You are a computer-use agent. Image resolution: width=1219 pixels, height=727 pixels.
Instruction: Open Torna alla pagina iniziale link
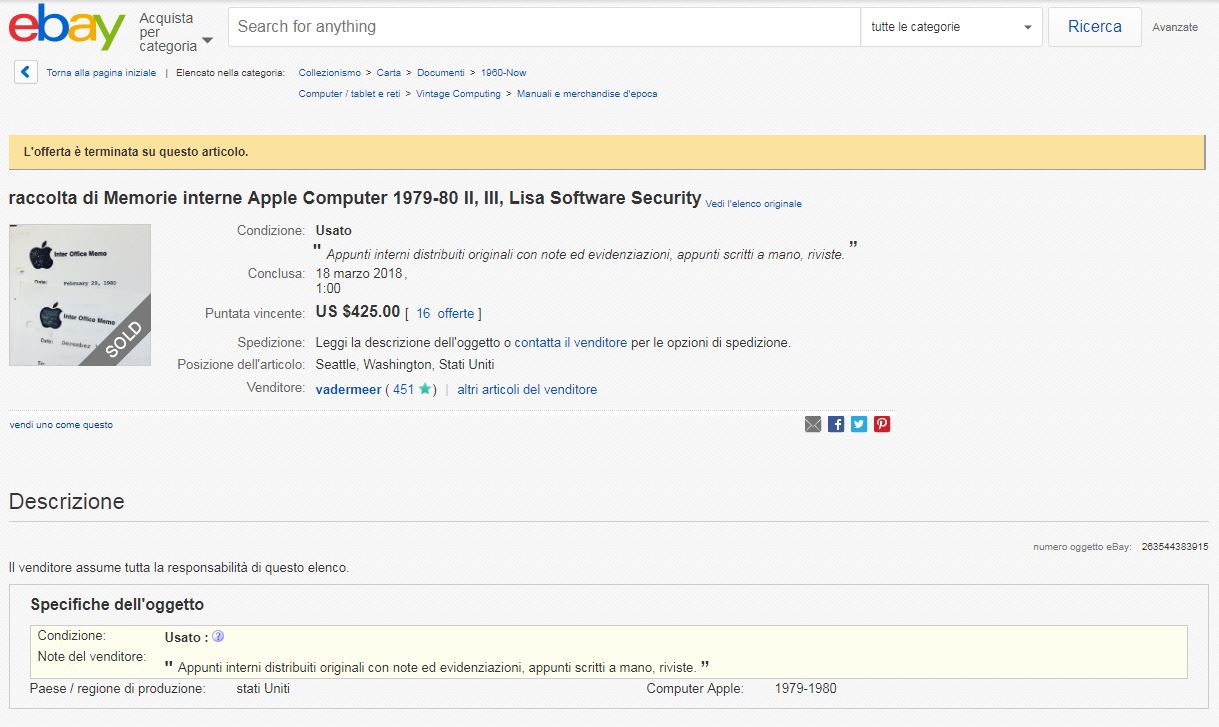[x=101, y=72]
